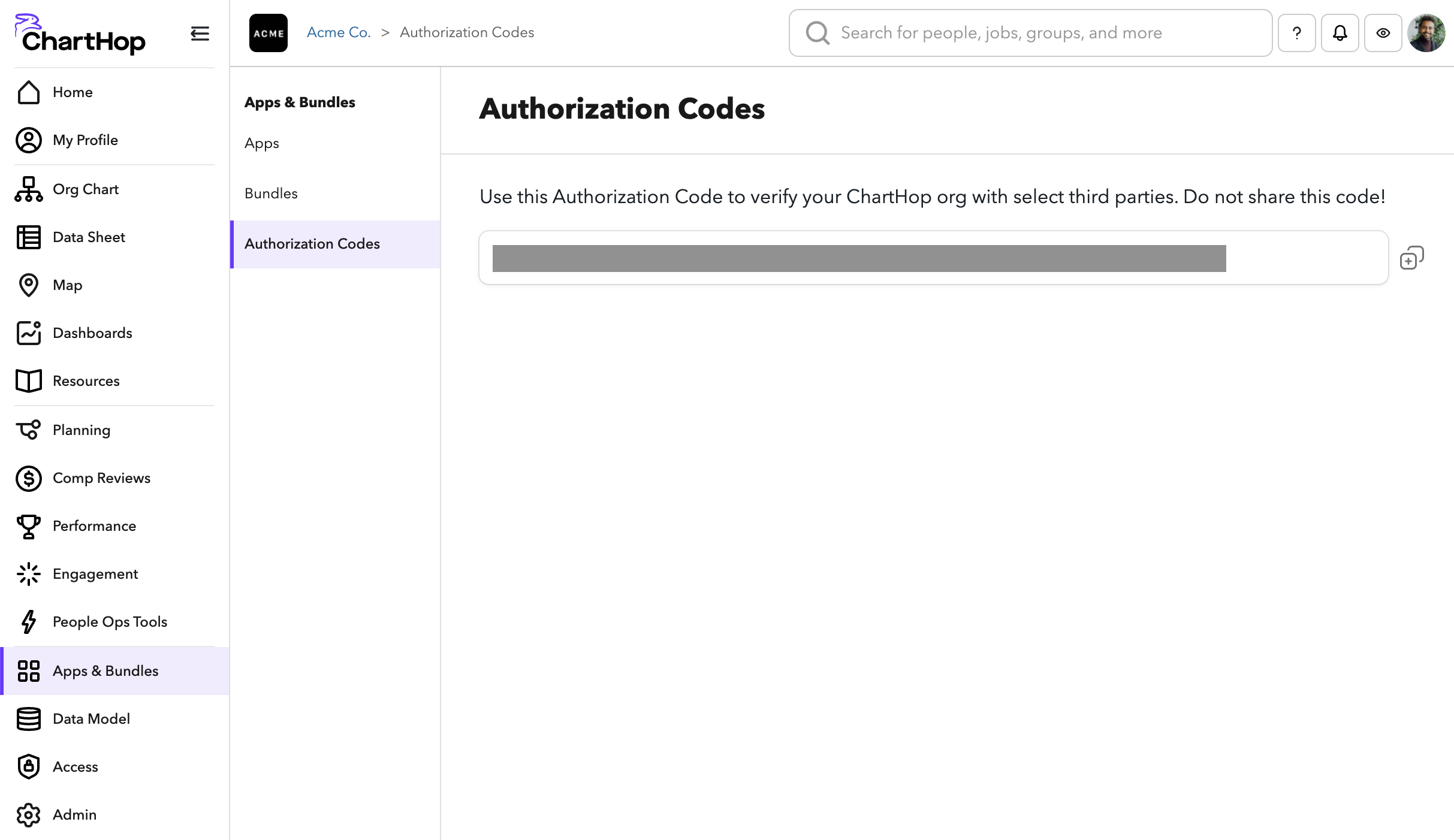The height and width of the screenshot is (840, 1454).
Task: Open notifications bell
Action: click(1340, 33)
